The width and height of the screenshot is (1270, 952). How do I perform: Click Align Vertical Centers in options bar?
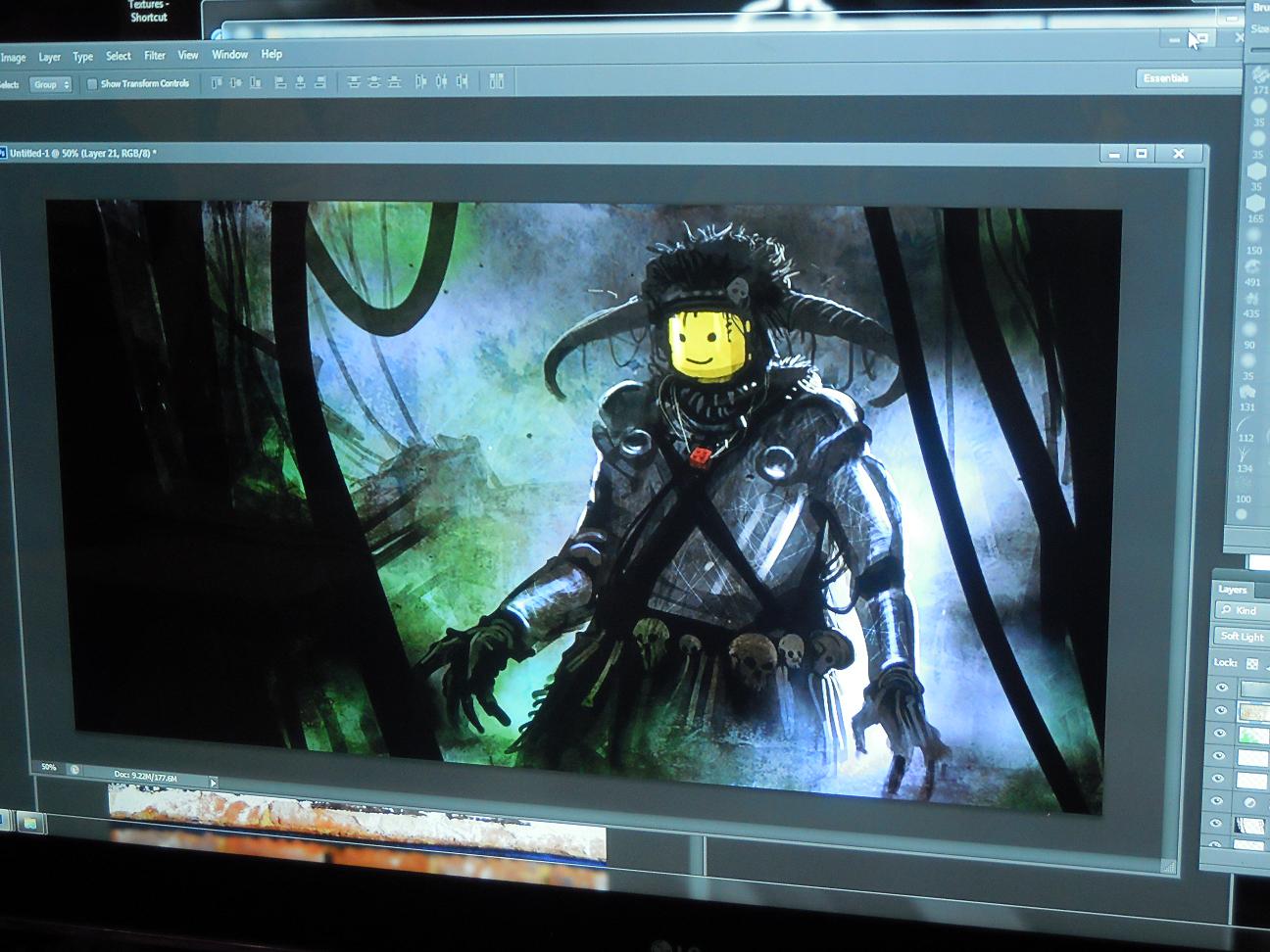click(236, 83)
